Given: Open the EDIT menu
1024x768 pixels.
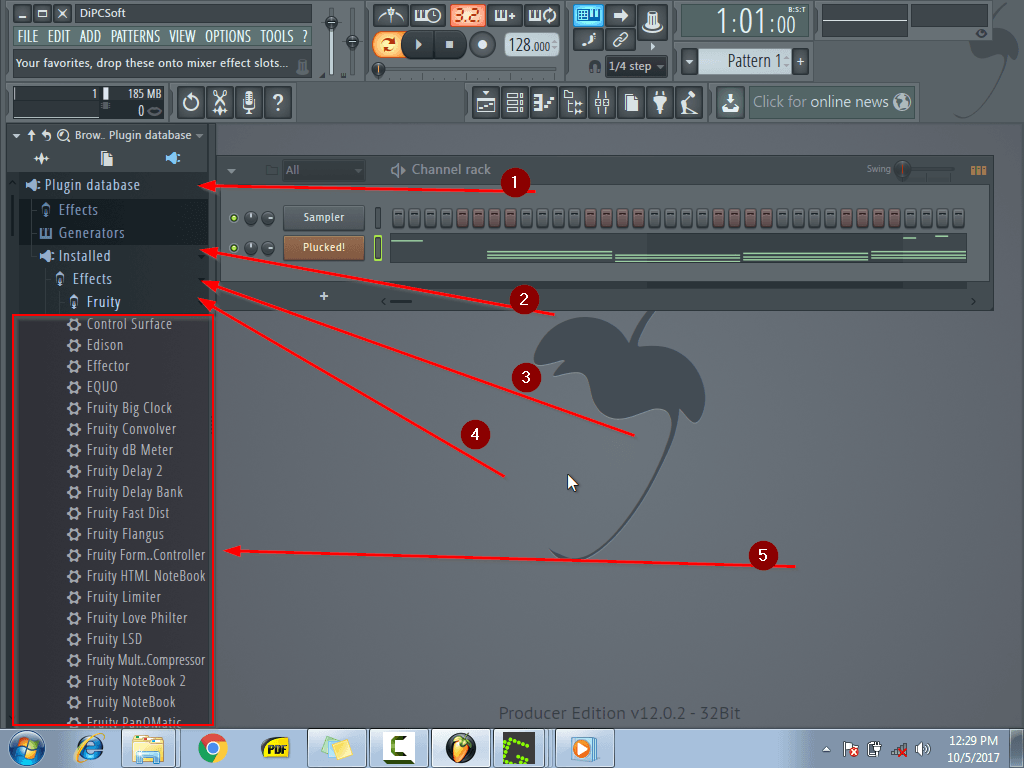Looking at the screenshot, I should click(x=59, y=37).
